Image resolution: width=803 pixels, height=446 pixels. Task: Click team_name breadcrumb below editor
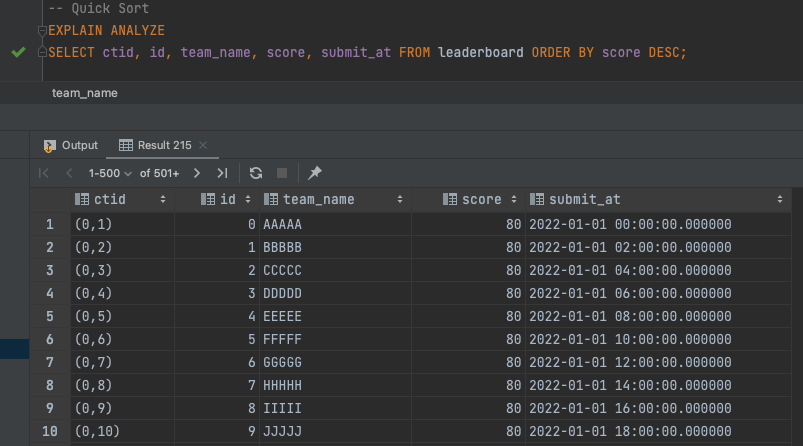tap(84, 93)
